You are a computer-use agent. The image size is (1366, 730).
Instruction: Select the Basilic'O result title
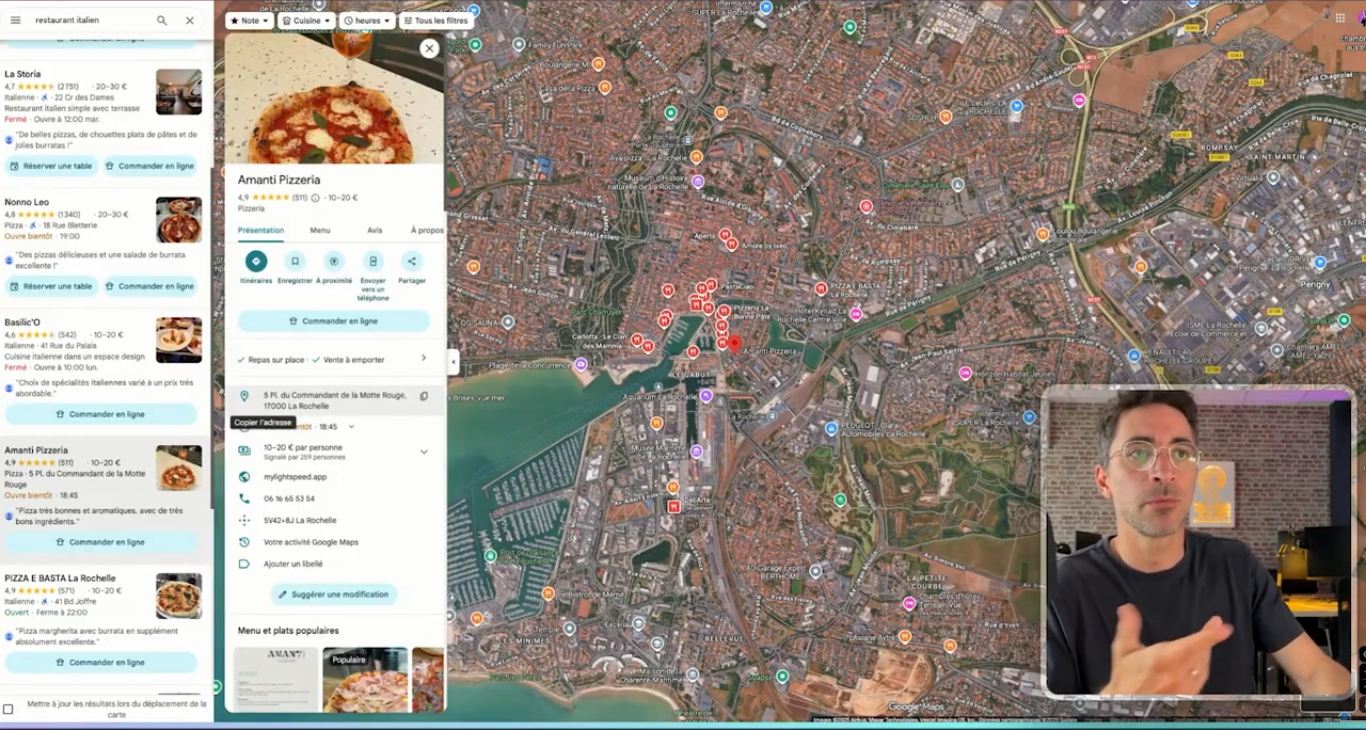pyautogui.click(x=23, y=322)
